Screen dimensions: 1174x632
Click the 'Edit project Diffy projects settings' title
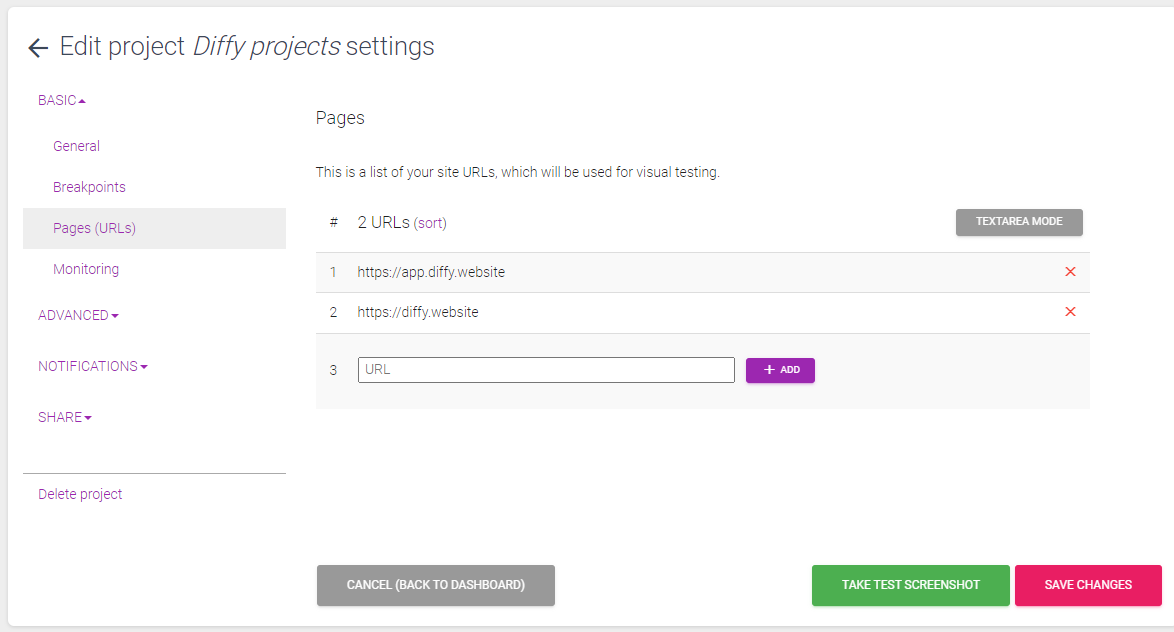click(x=247, y=46)
